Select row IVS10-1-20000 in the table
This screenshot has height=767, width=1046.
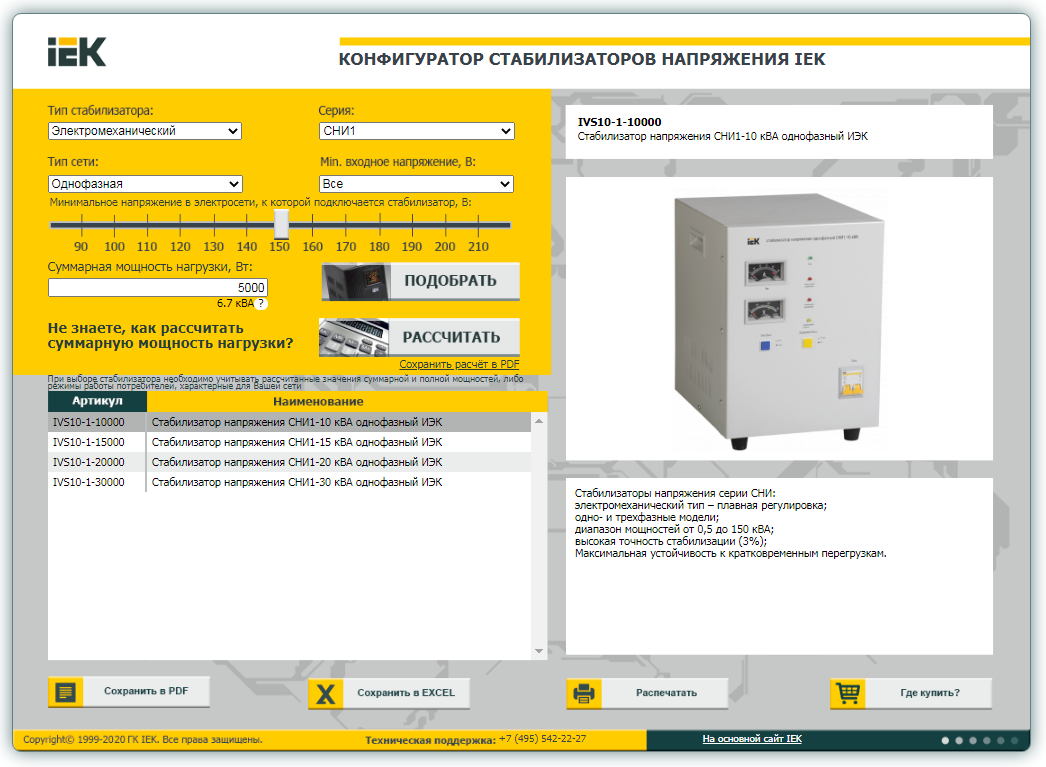pyautogui.click(x=290, y=462)
